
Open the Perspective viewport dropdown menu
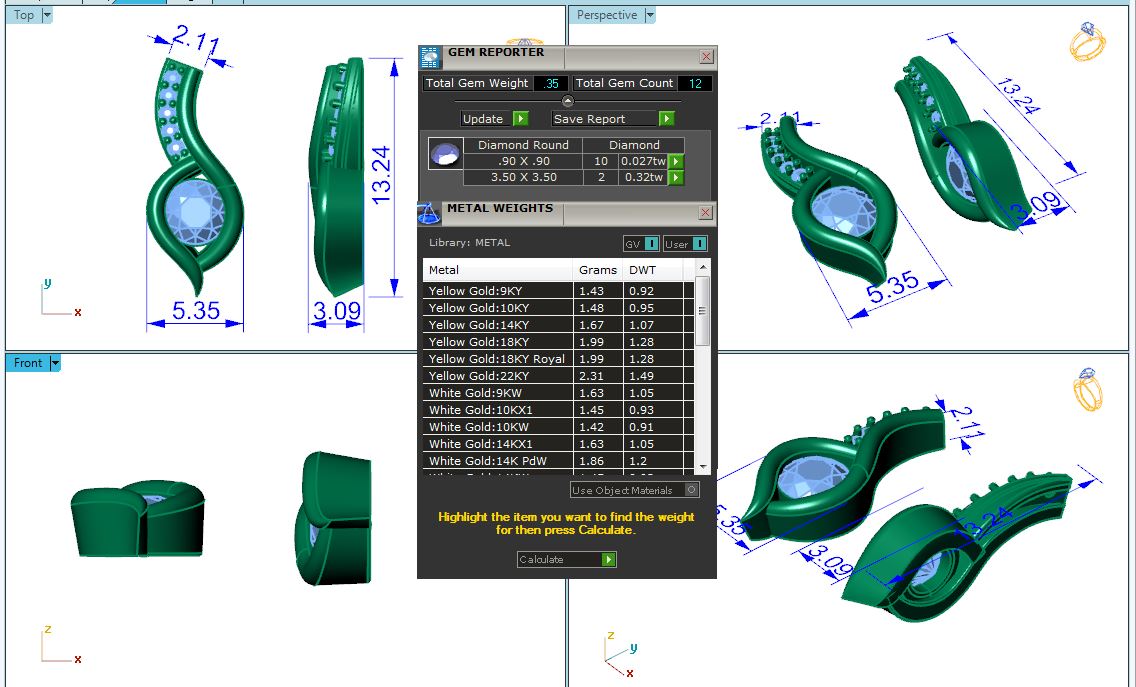(x=650, y=15)
